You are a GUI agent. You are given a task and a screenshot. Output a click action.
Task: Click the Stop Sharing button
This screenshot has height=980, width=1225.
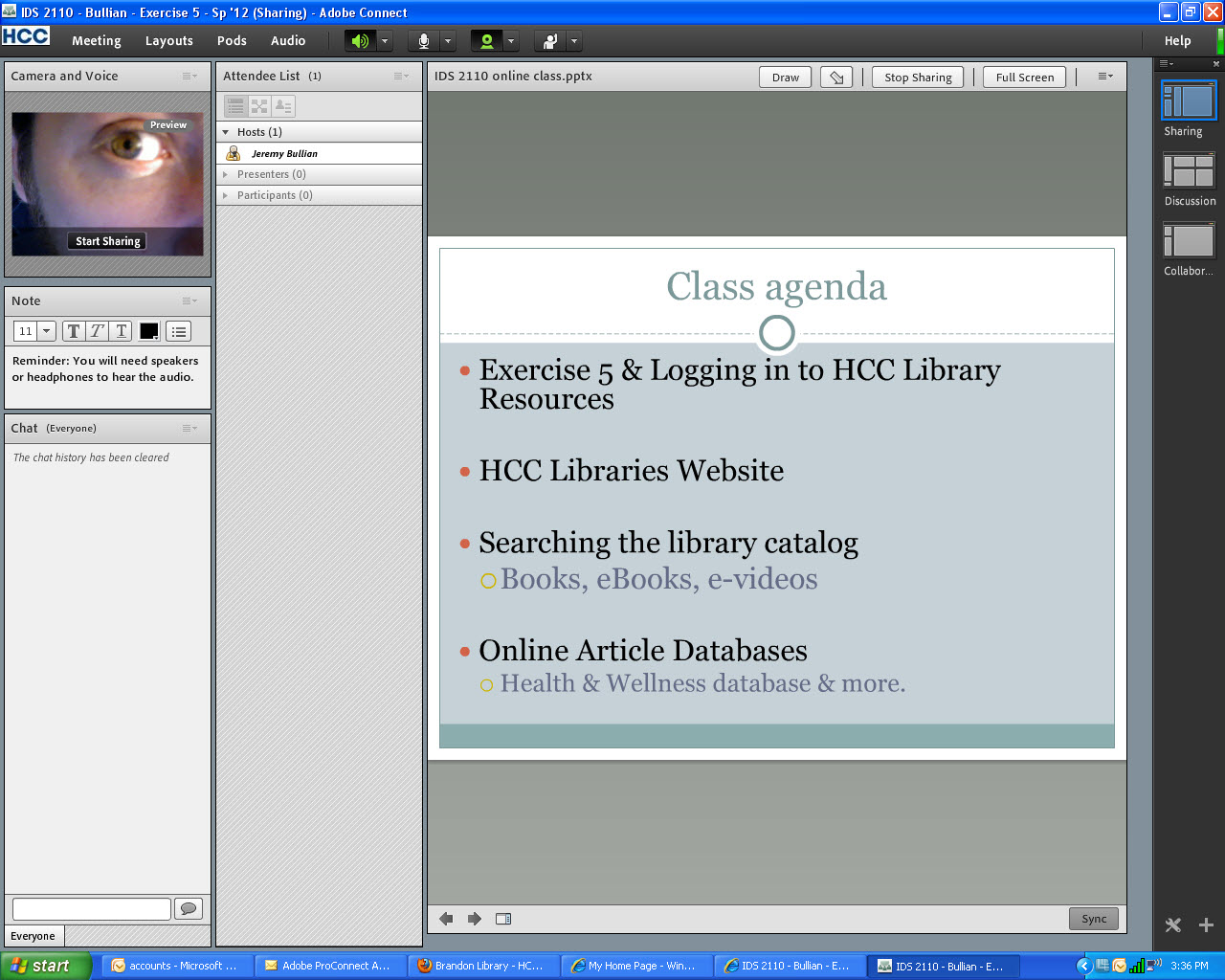pyautogui.click(x=918, y=78)
